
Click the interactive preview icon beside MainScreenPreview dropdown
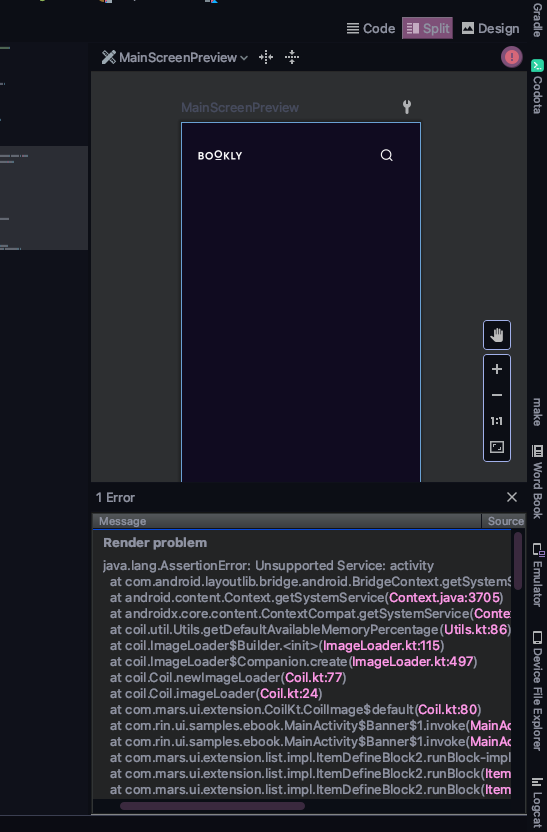(x=266, y=57)
